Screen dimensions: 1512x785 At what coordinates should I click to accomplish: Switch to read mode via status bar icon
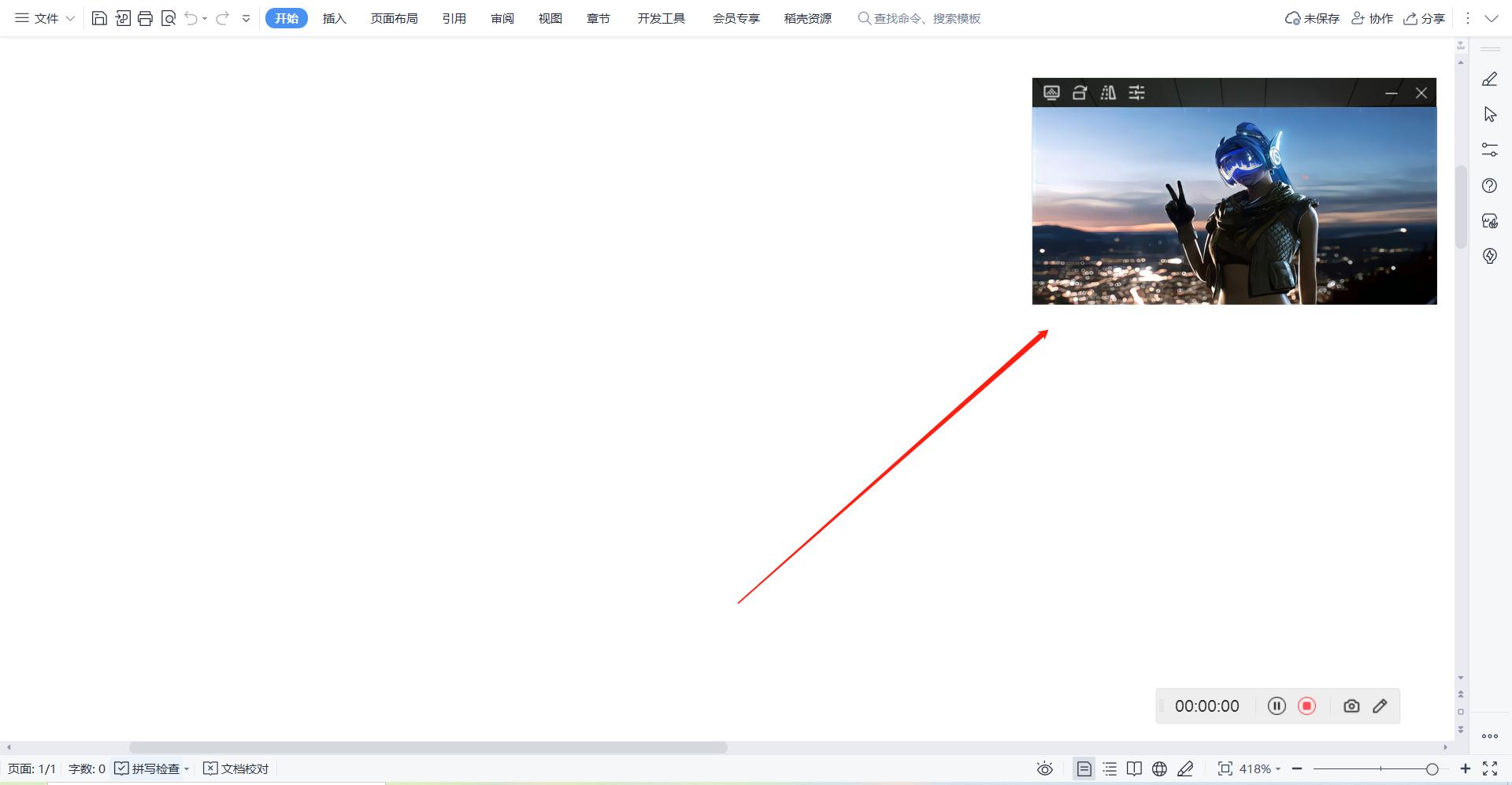1134,768
